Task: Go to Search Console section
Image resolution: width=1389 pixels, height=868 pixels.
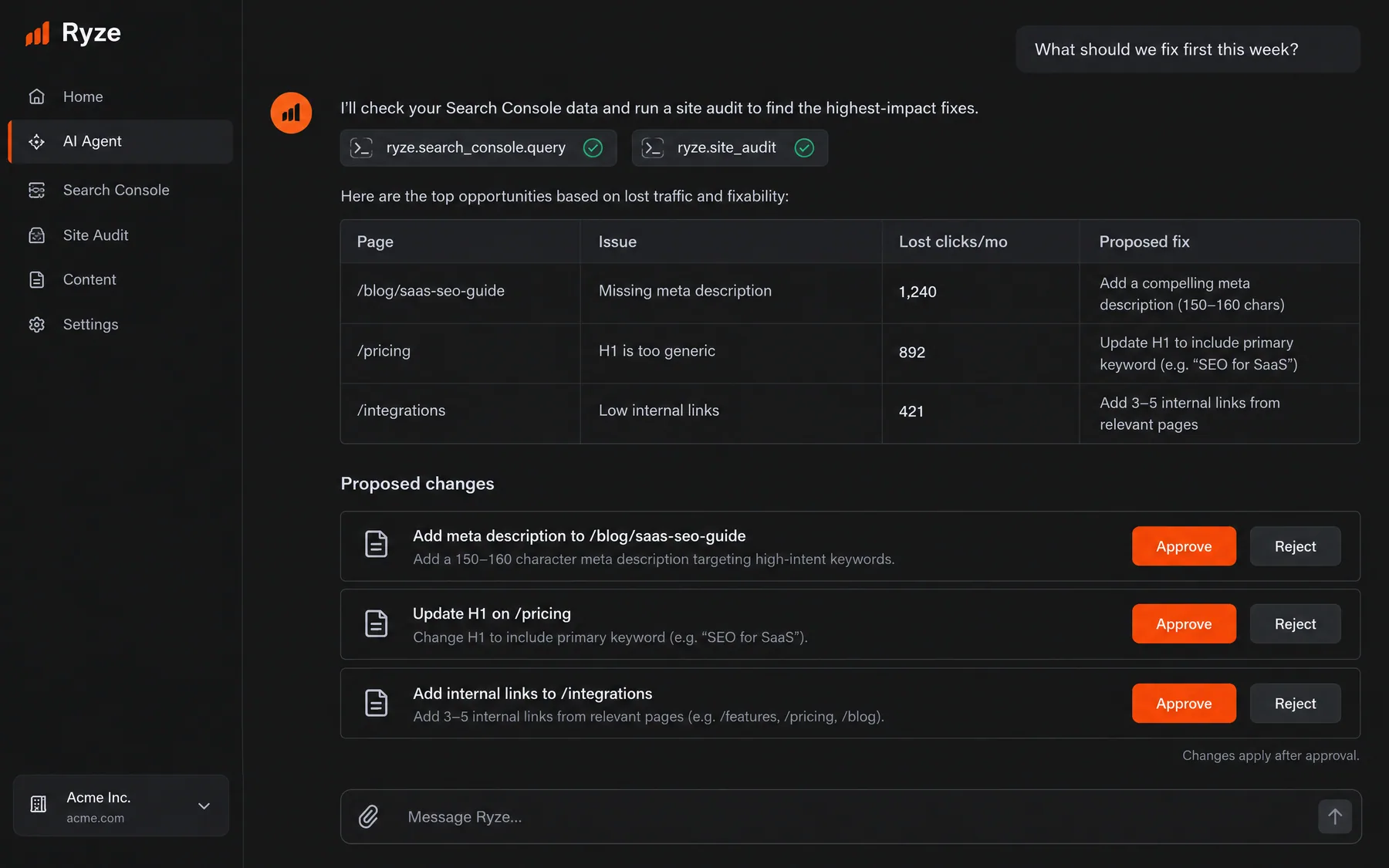Action: coord(120,190)
